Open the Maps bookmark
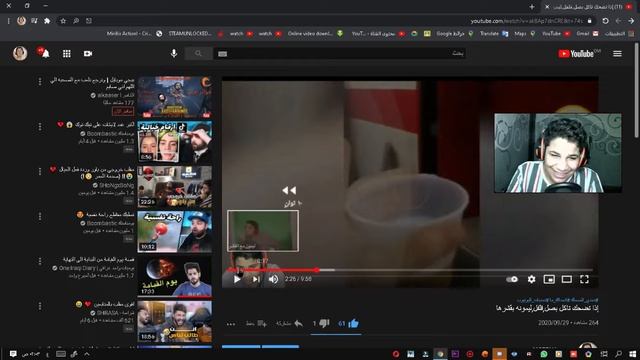This screenshot has height=360, width=640. click(524, 33)
